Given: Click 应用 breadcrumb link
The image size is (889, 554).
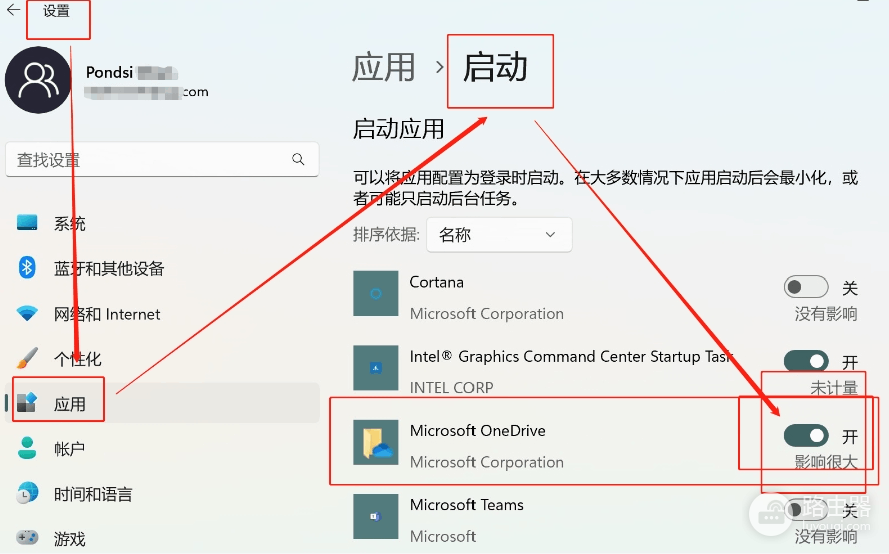Looking at the screenshot, I should [x=383, y=67].
